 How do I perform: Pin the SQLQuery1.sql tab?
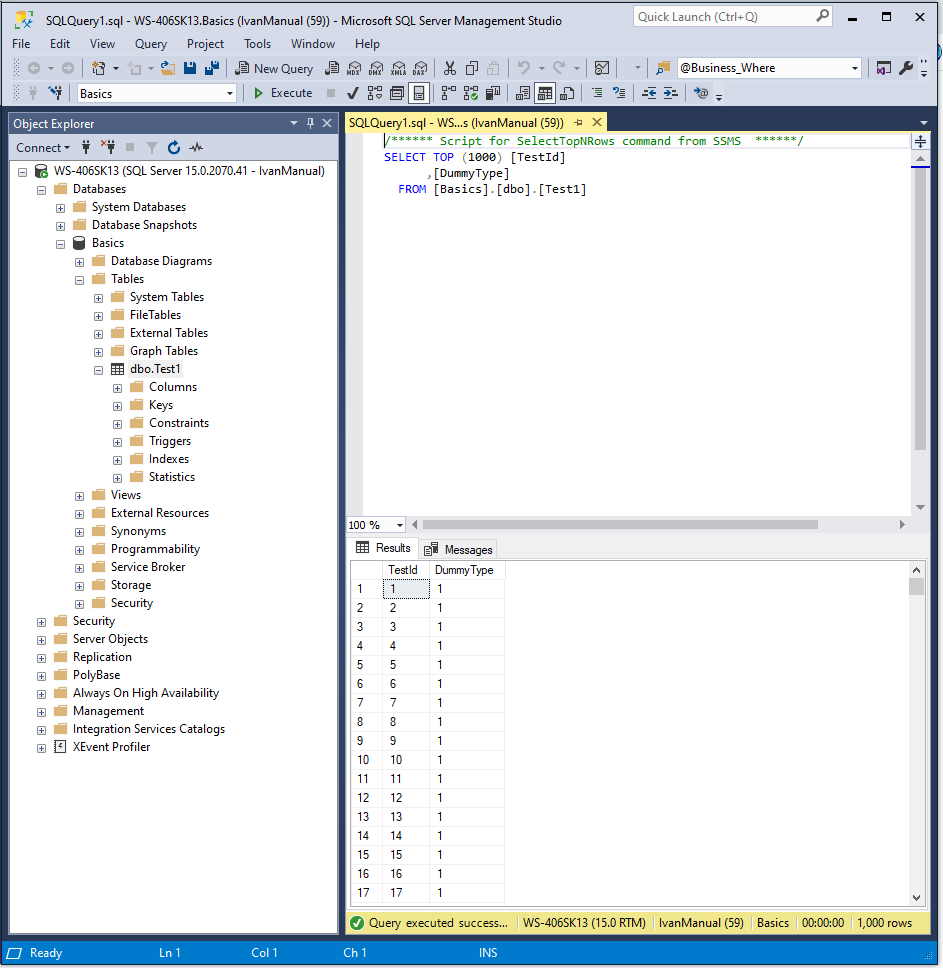tap(578, 122)
